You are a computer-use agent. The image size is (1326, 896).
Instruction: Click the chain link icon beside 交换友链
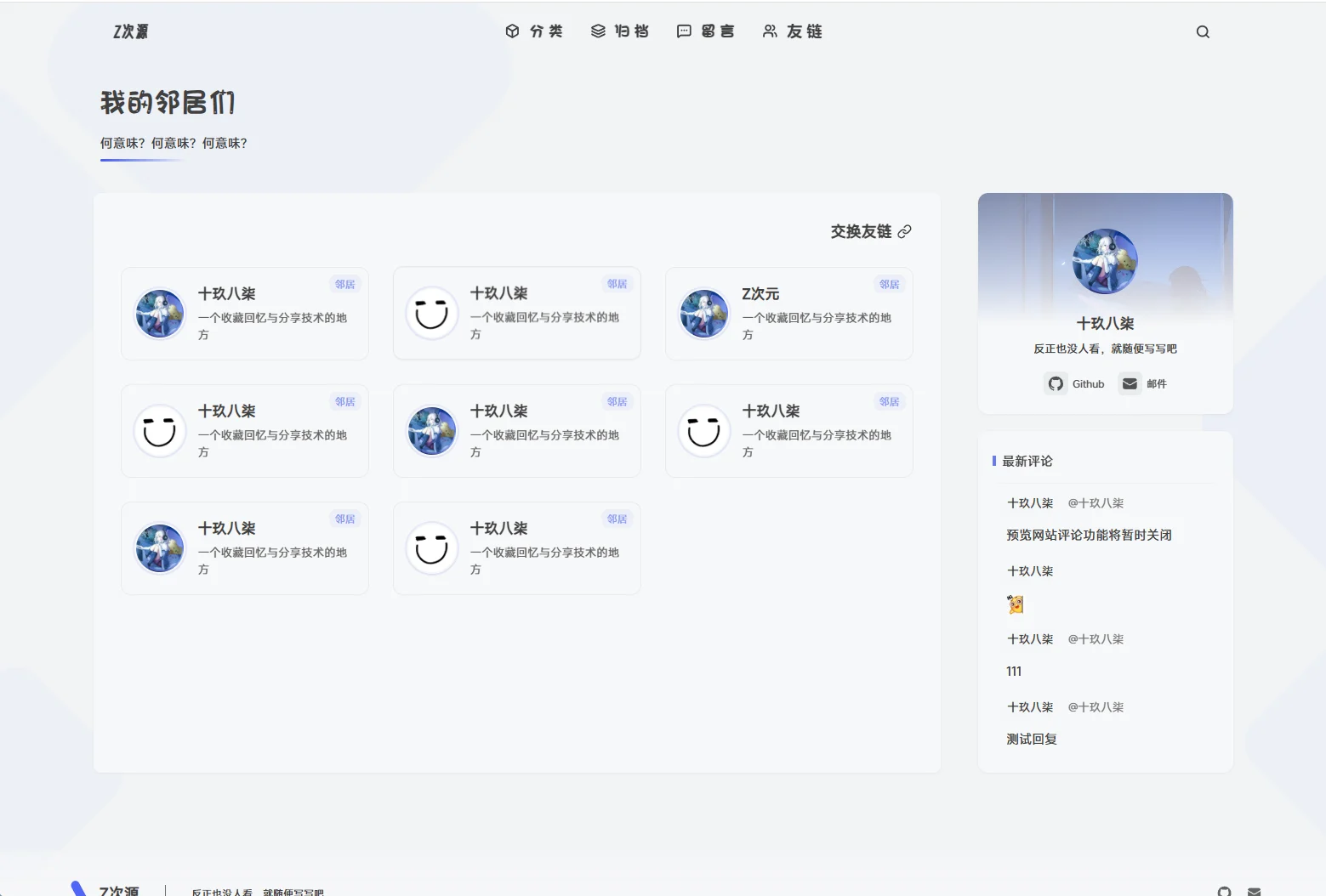[x=905, y=231]
